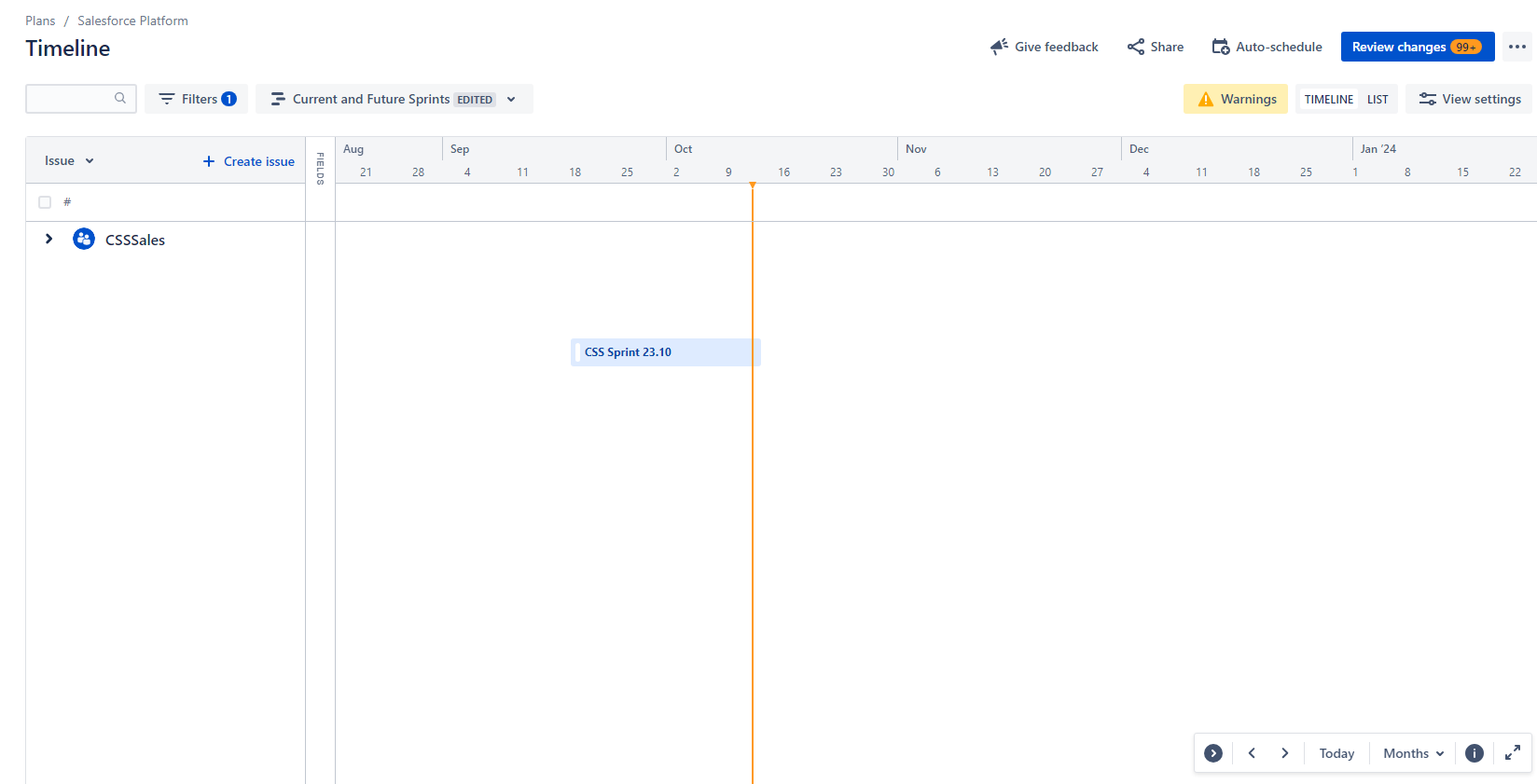Switch to the LIST tab
Viewport: 1537px width, 784px height.
[x=1378, y=99]
